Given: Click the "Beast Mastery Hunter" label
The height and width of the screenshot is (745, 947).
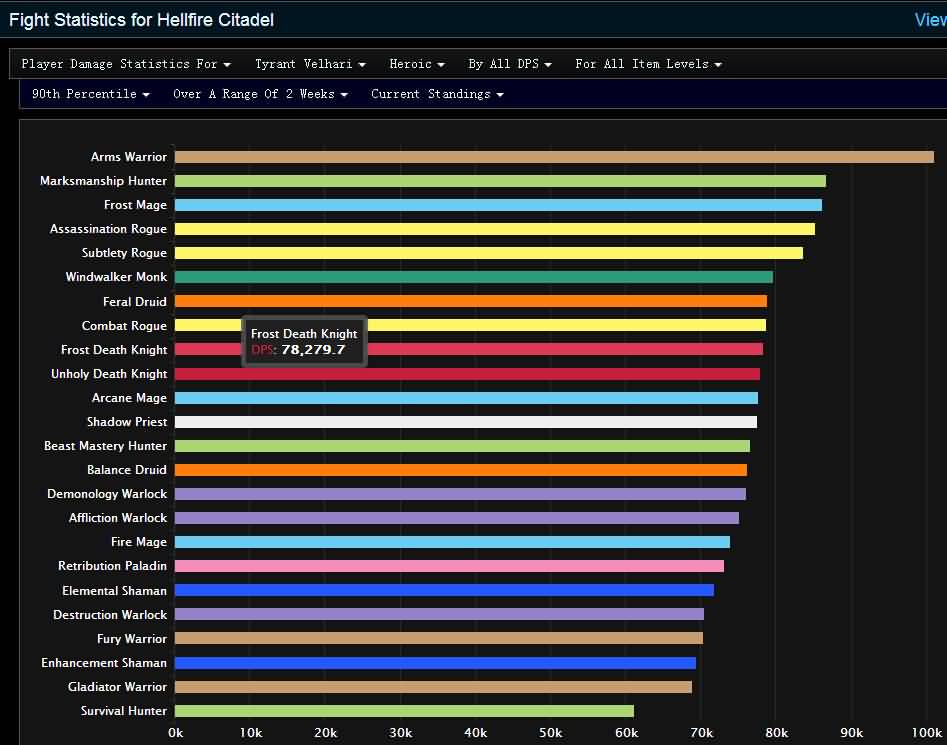Looking at the screenshot, I should point(106,446).
